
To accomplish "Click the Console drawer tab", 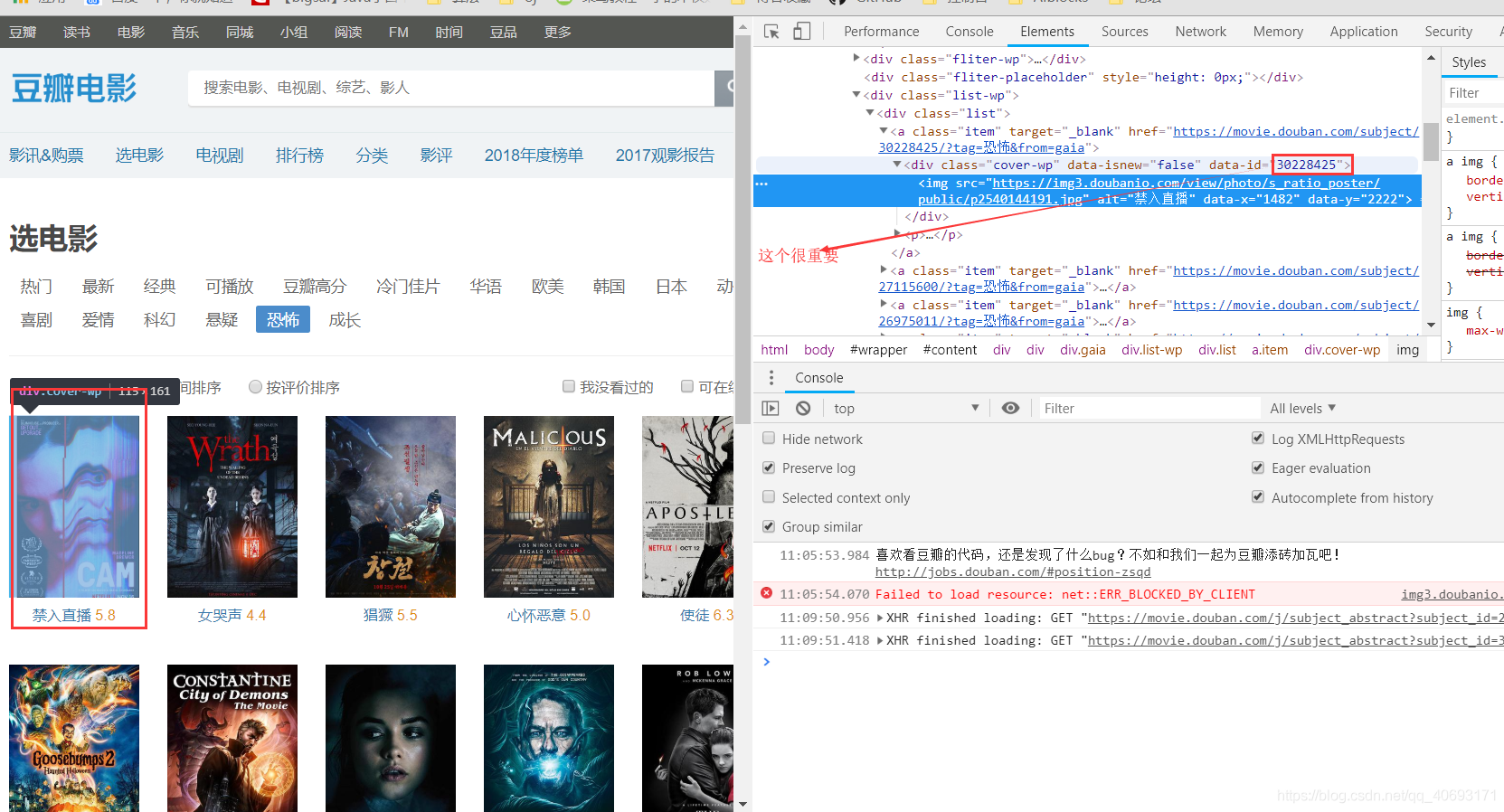I will click(818, 377).
